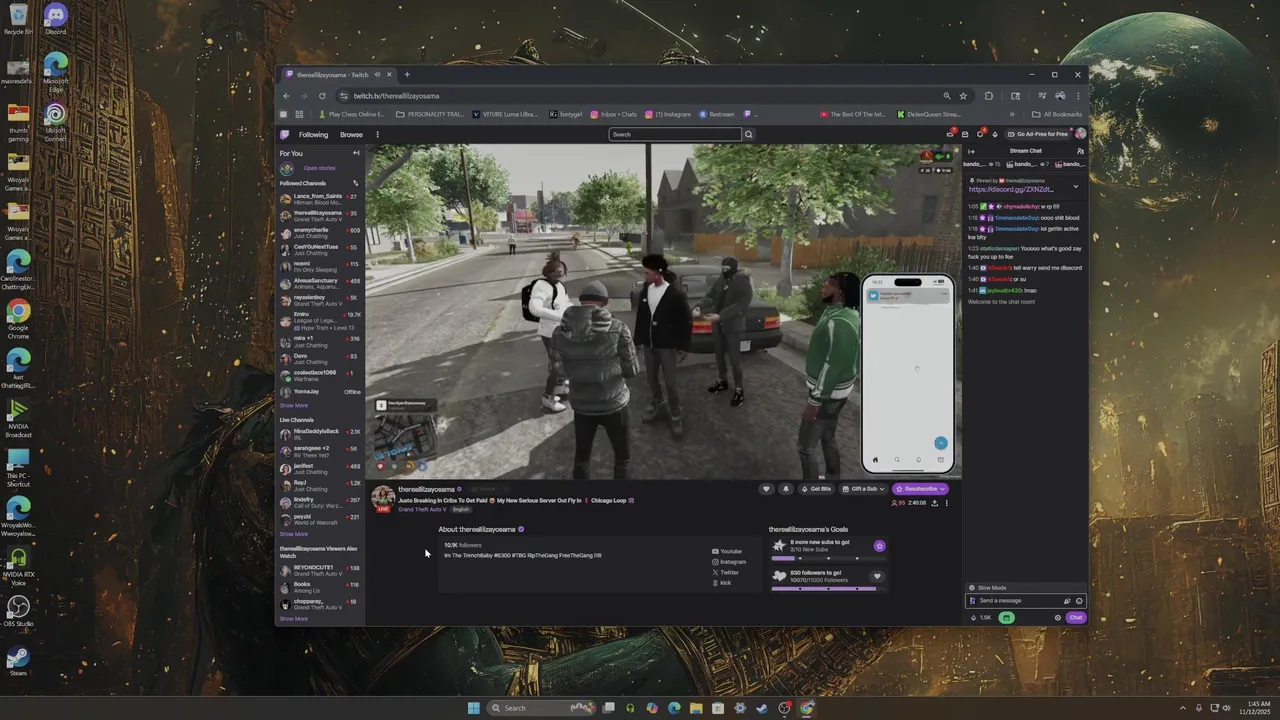
Task: Open the emote picker in chat input
Action: pos(1079,601)
